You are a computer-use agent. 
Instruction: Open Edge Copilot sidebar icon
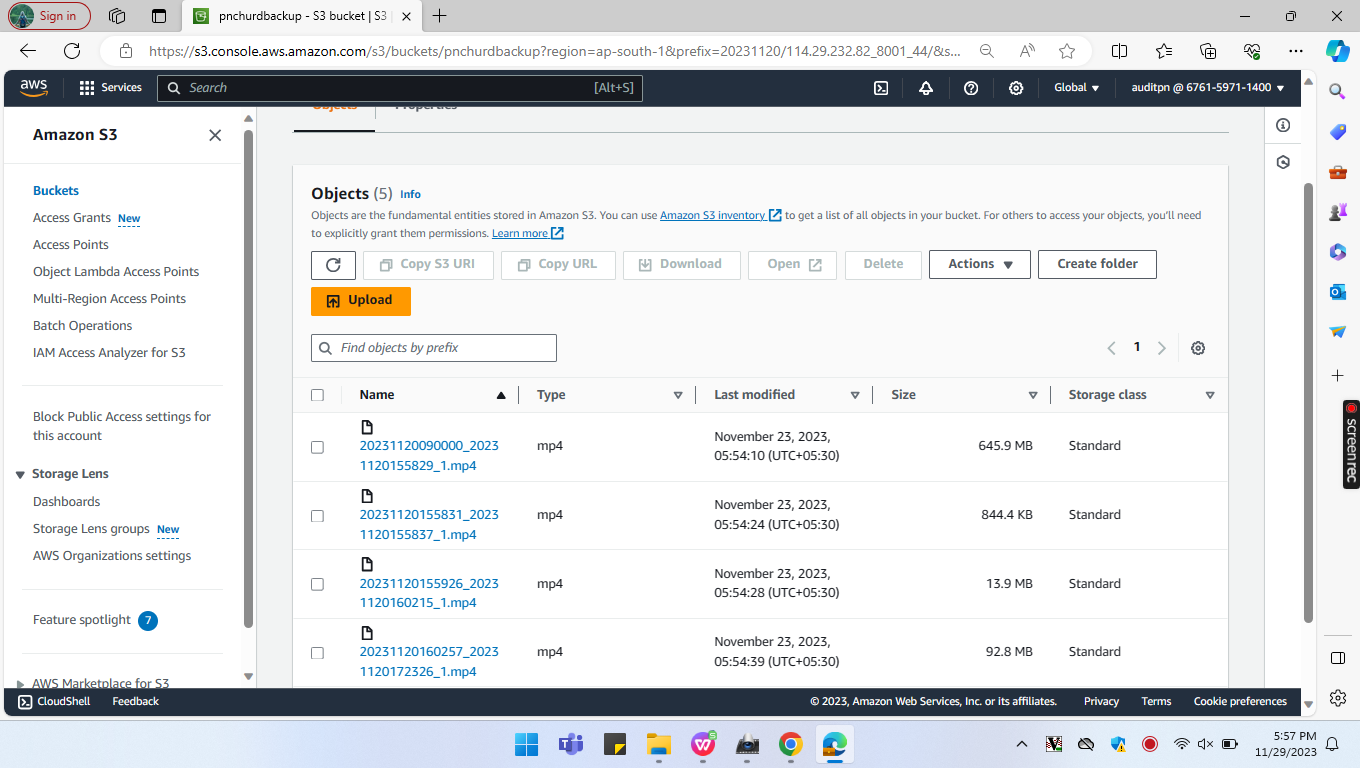pyautogui.click(x=1338, y=51)
